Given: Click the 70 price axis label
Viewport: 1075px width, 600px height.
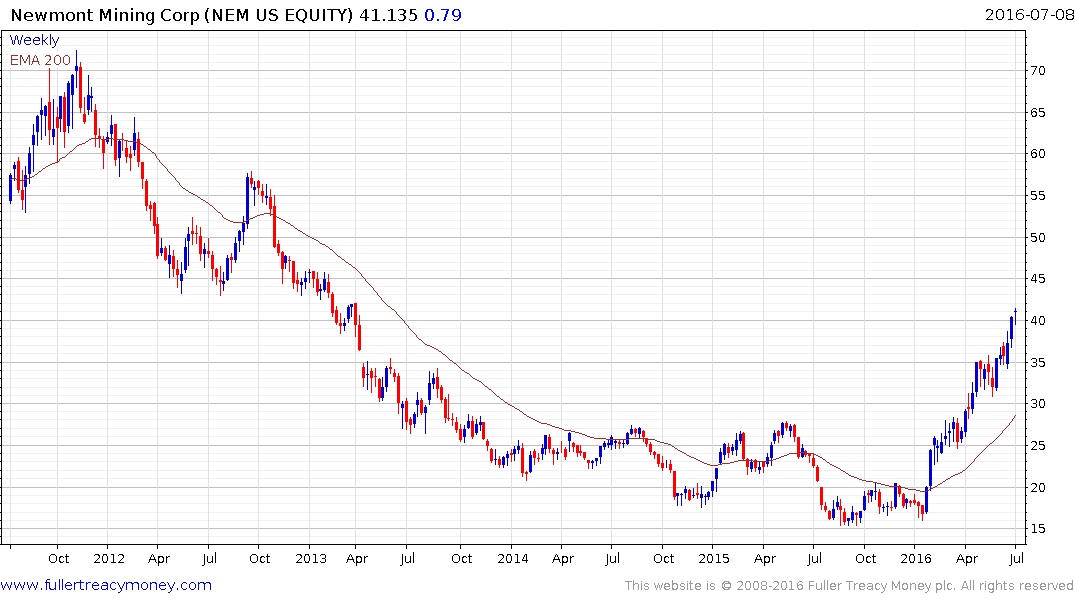Looking at the screenshot, I should pos(1037,71).
